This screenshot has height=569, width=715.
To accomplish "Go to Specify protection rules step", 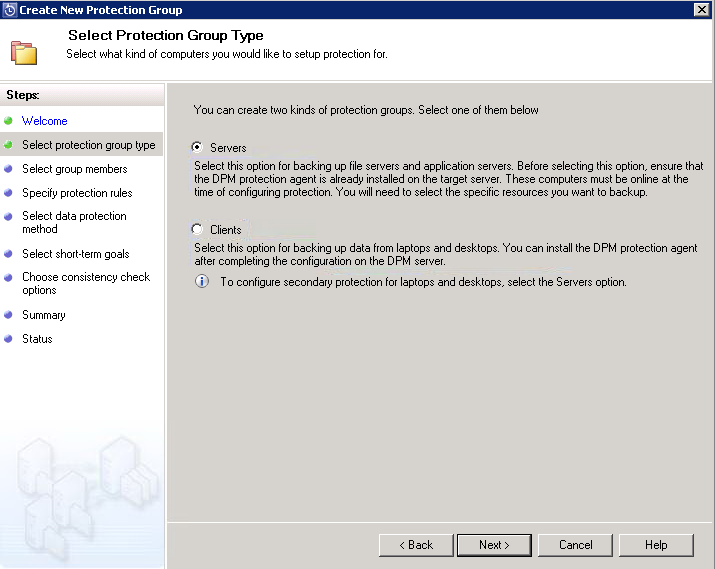I will (77, 193).
